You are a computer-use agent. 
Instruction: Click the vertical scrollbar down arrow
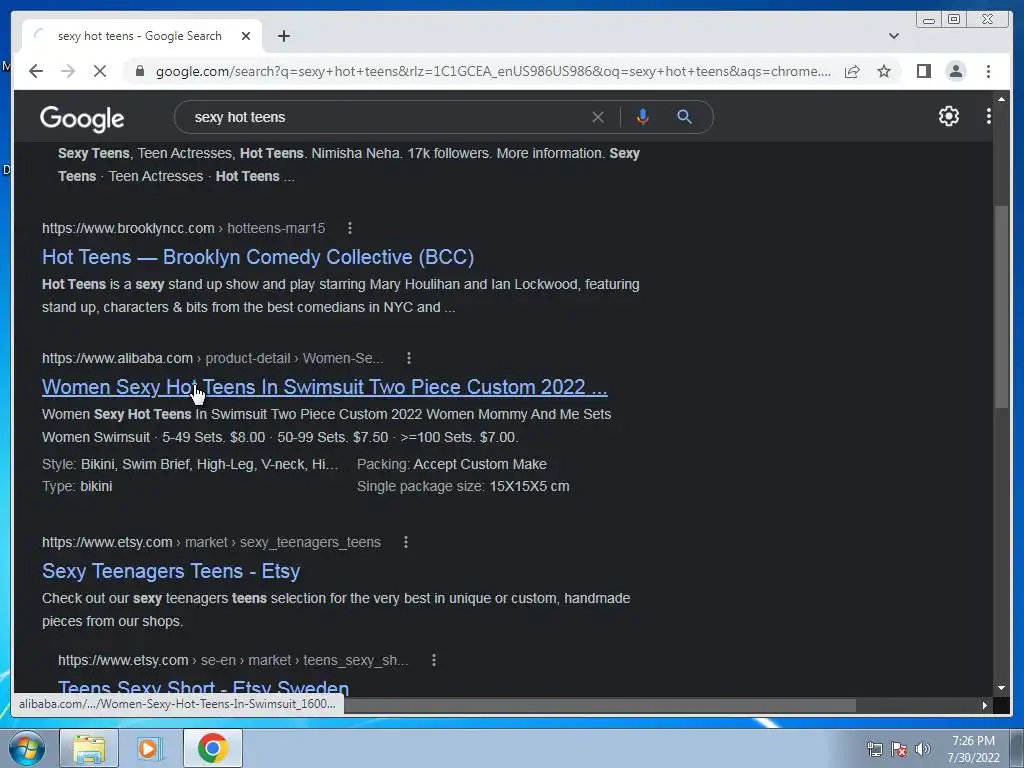tap(1001, 688)
